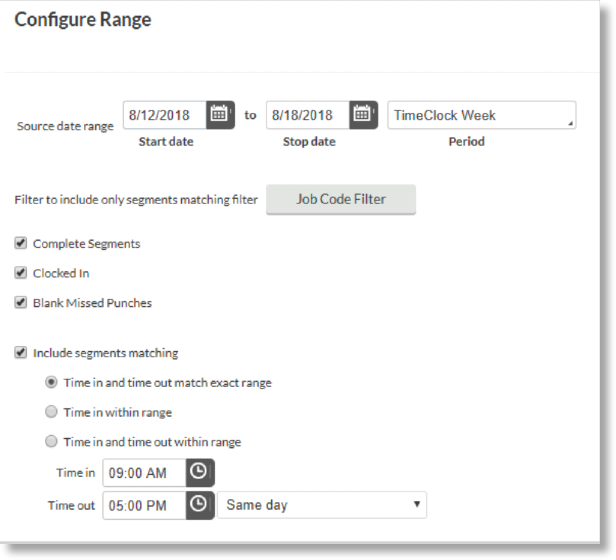This screenshot has height=560, width=616.
Task: Click the Stop date label
Action: click(x=309, y=141)
